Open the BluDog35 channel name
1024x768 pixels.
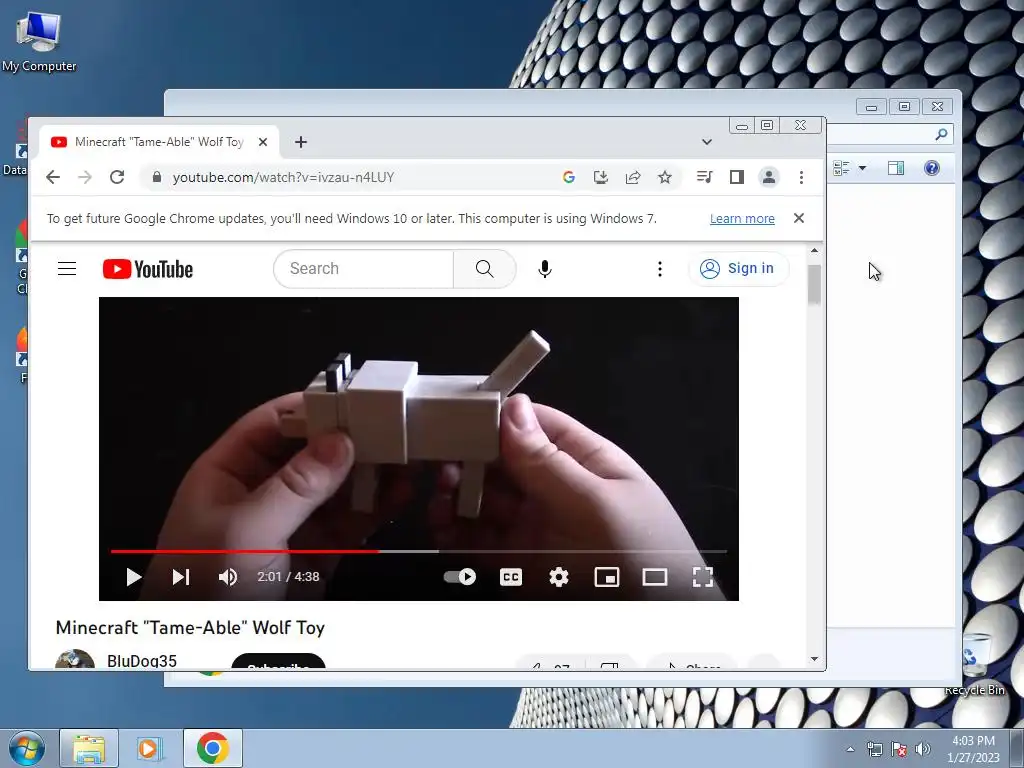tap(142, 660)
